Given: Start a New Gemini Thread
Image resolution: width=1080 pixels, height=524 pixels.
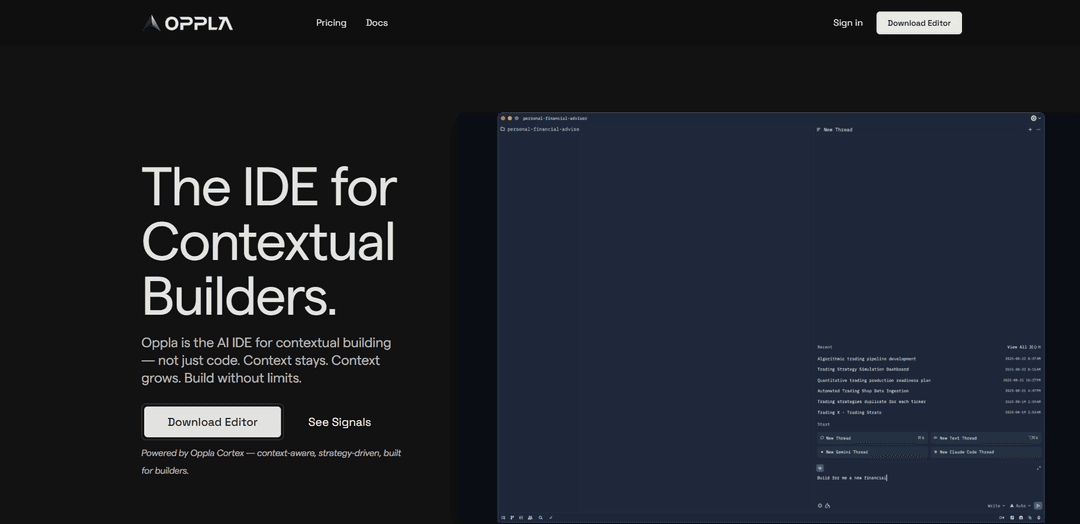Looking at the screenshot, I should (872, 452).
